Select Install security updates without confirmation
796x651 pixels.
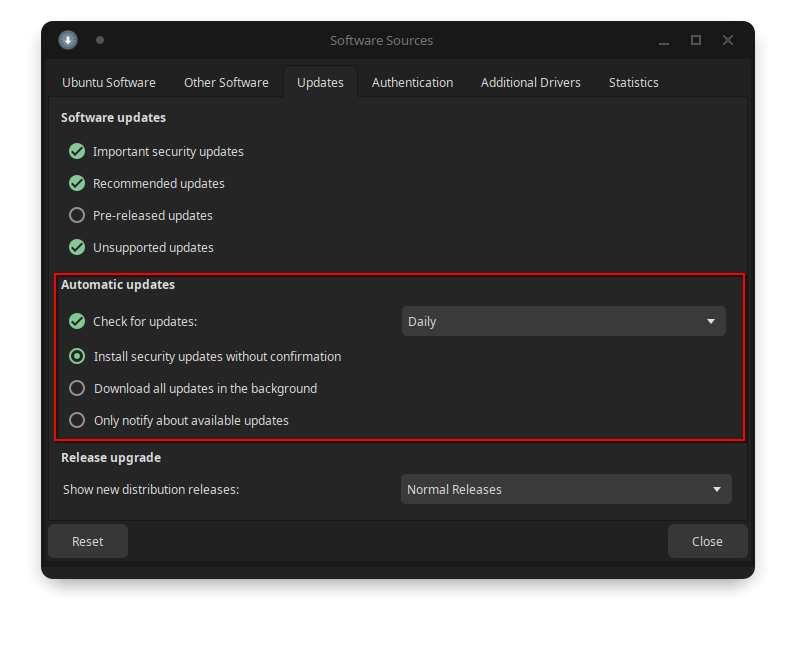(x=77, y=356)
